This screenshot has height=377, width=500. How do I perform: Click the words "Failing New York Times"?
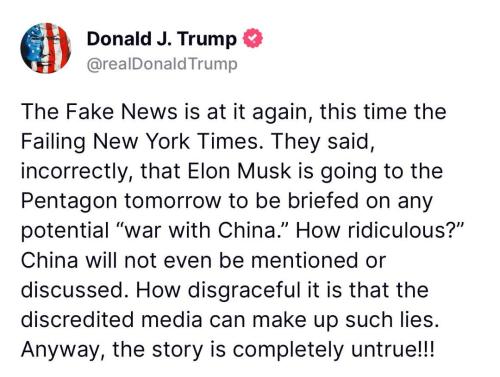coord(140,141)
